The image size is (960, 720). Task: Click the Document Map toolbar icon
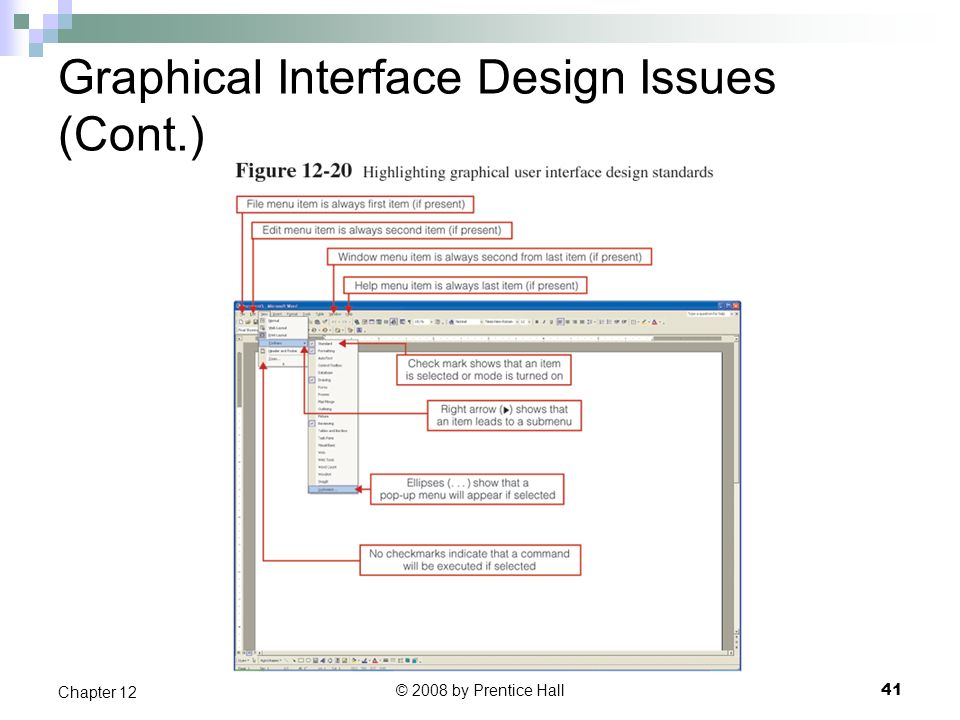tap(402, 321)
